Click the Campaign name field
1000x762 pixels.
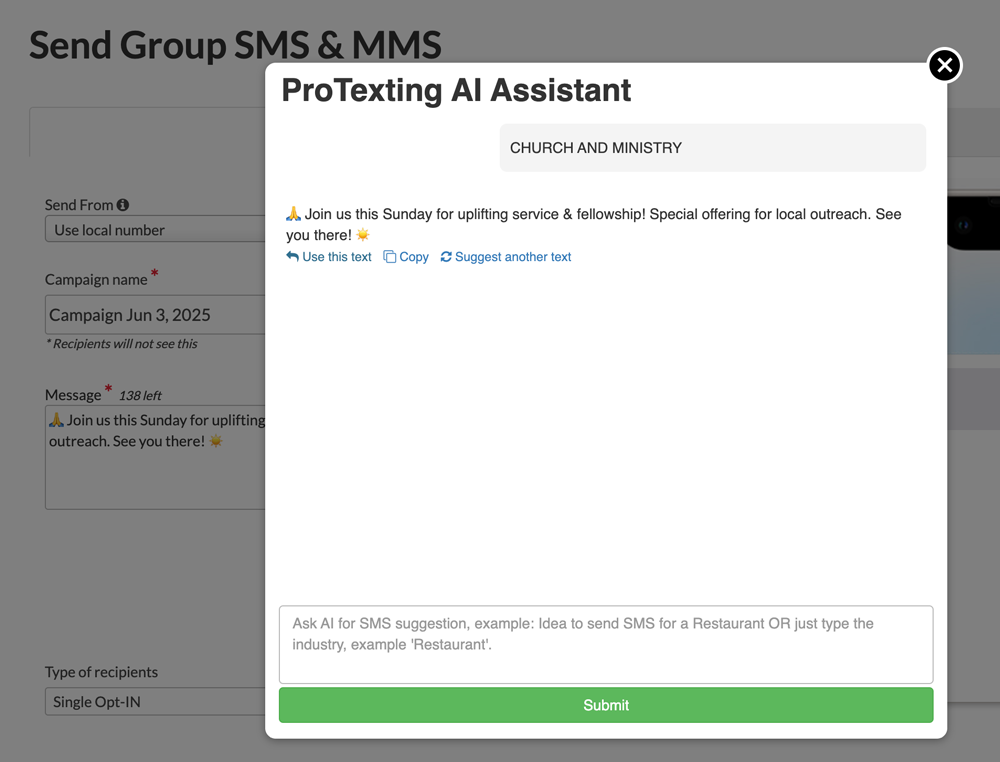coord(156,314)
